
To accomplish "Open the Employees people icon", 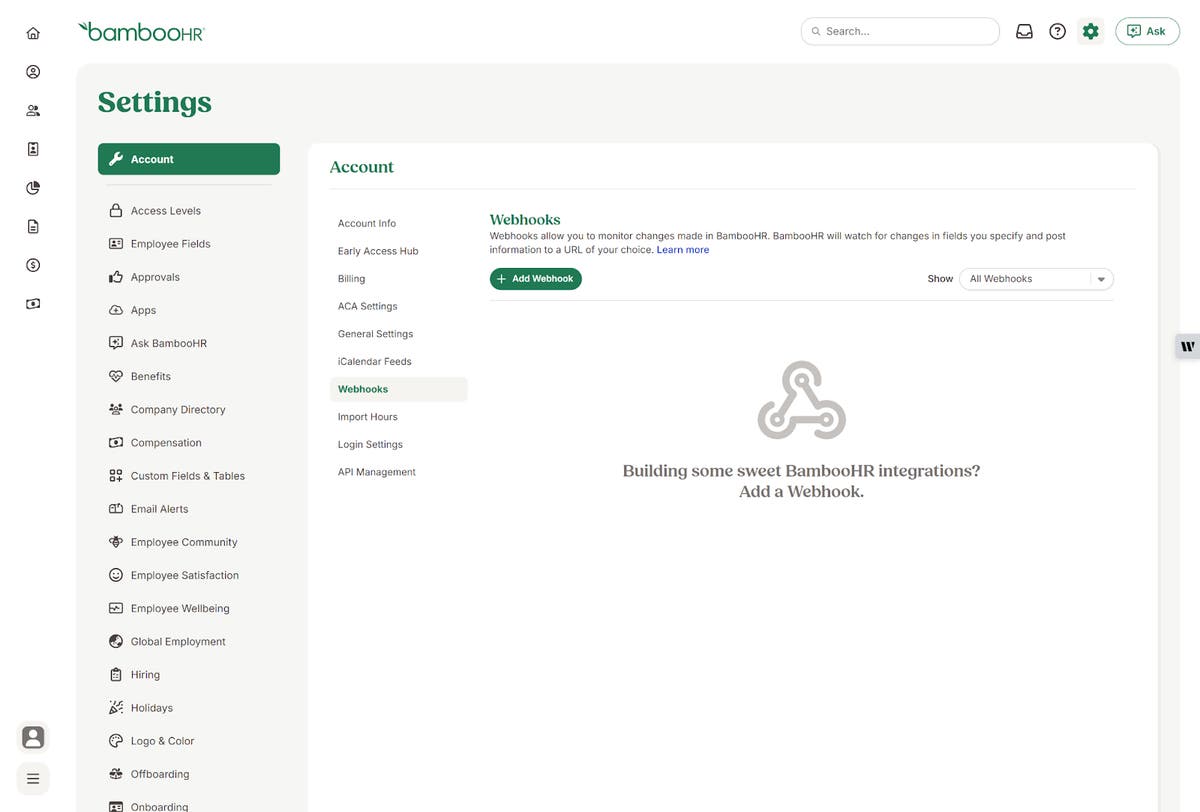I will pos(32,109).
